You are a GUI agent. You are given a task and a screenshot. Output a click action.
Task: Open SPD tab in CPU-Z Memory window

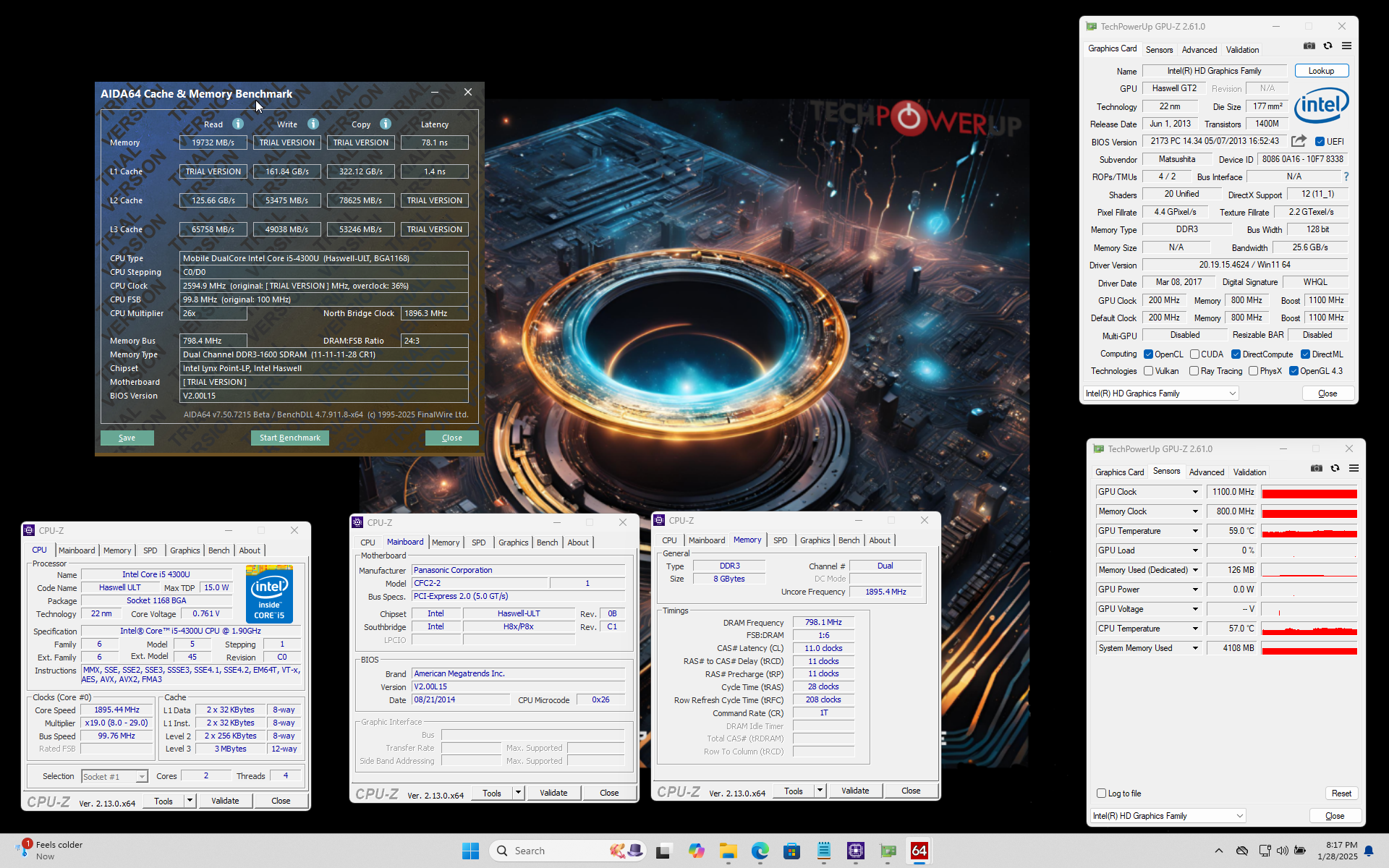coord(780,540)
